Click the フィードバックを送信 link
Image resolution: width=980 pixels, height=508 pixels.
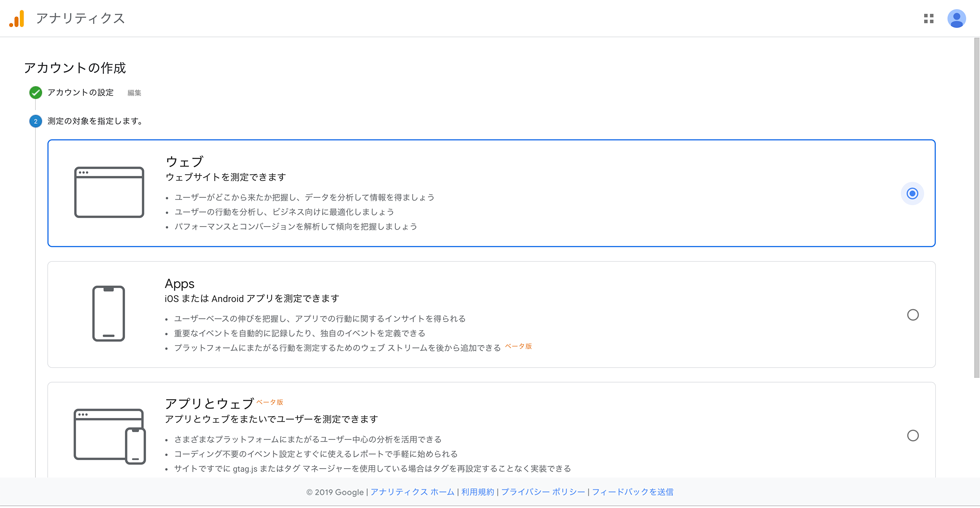[632, 492]
